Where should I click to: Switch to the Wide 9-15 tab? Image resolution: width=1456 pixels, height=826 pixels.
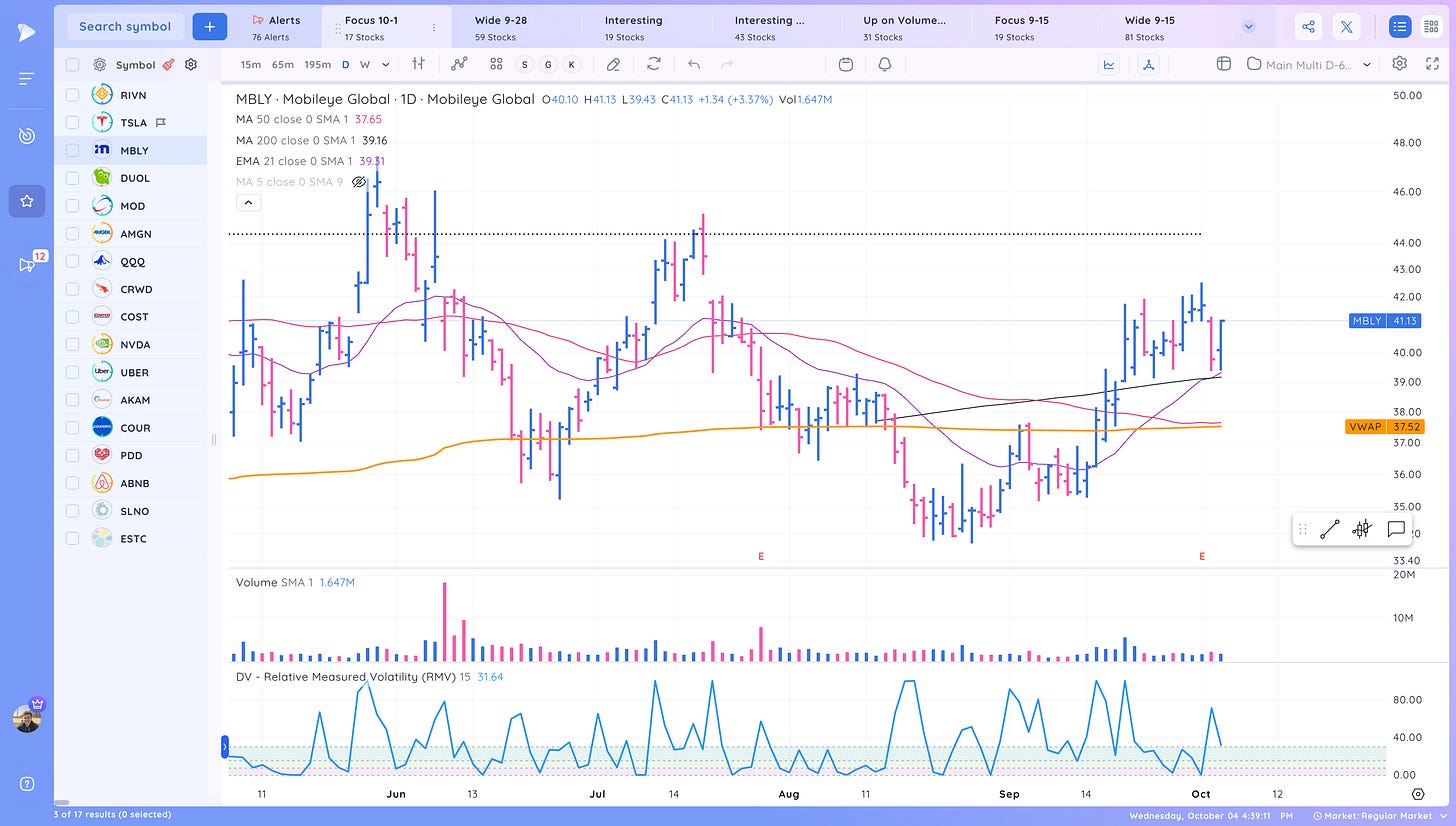point(1165,27)
